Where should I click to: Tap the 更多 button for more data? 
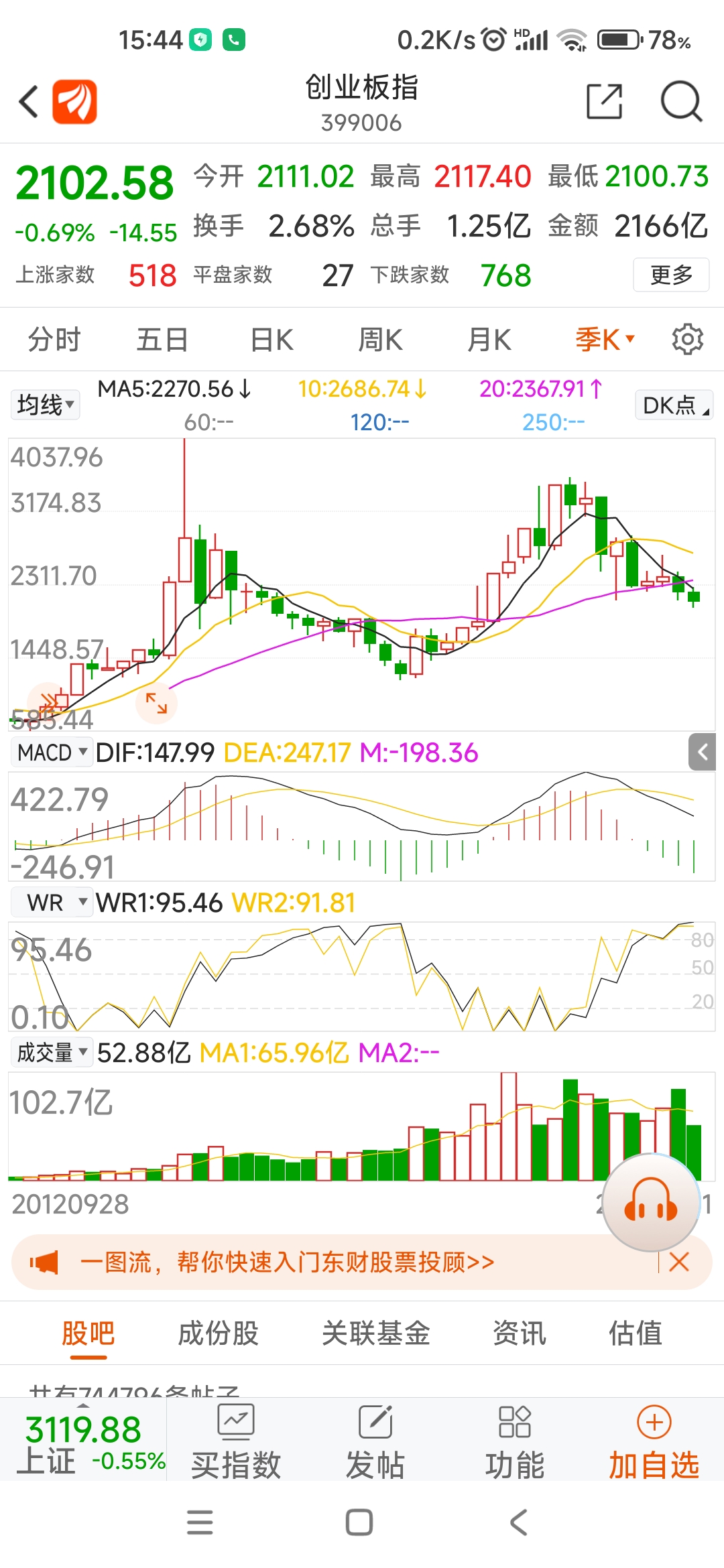coord(671,275)
